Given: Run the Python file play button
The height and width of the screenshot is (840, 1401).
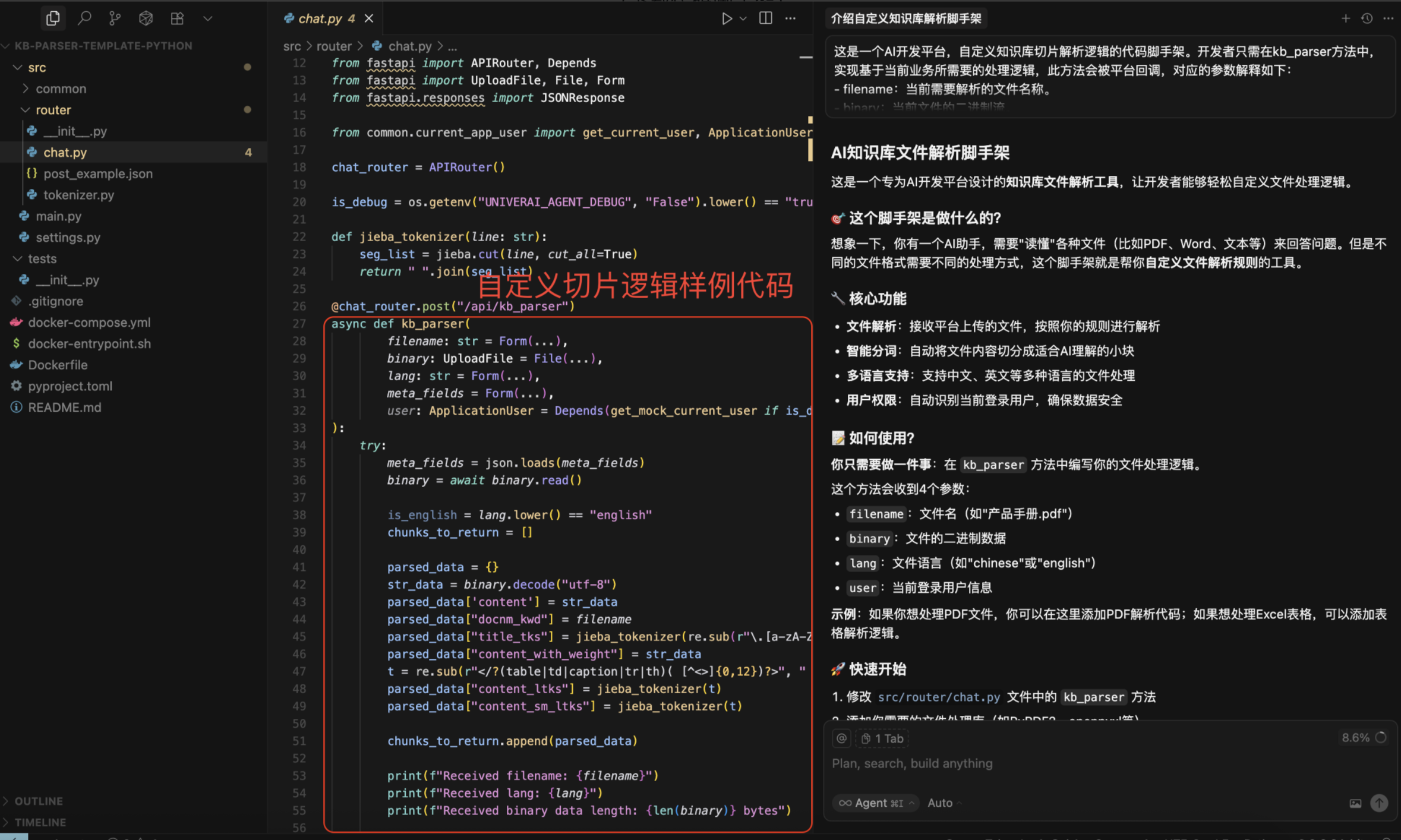Looking at the screenshot, I should 726,18.
